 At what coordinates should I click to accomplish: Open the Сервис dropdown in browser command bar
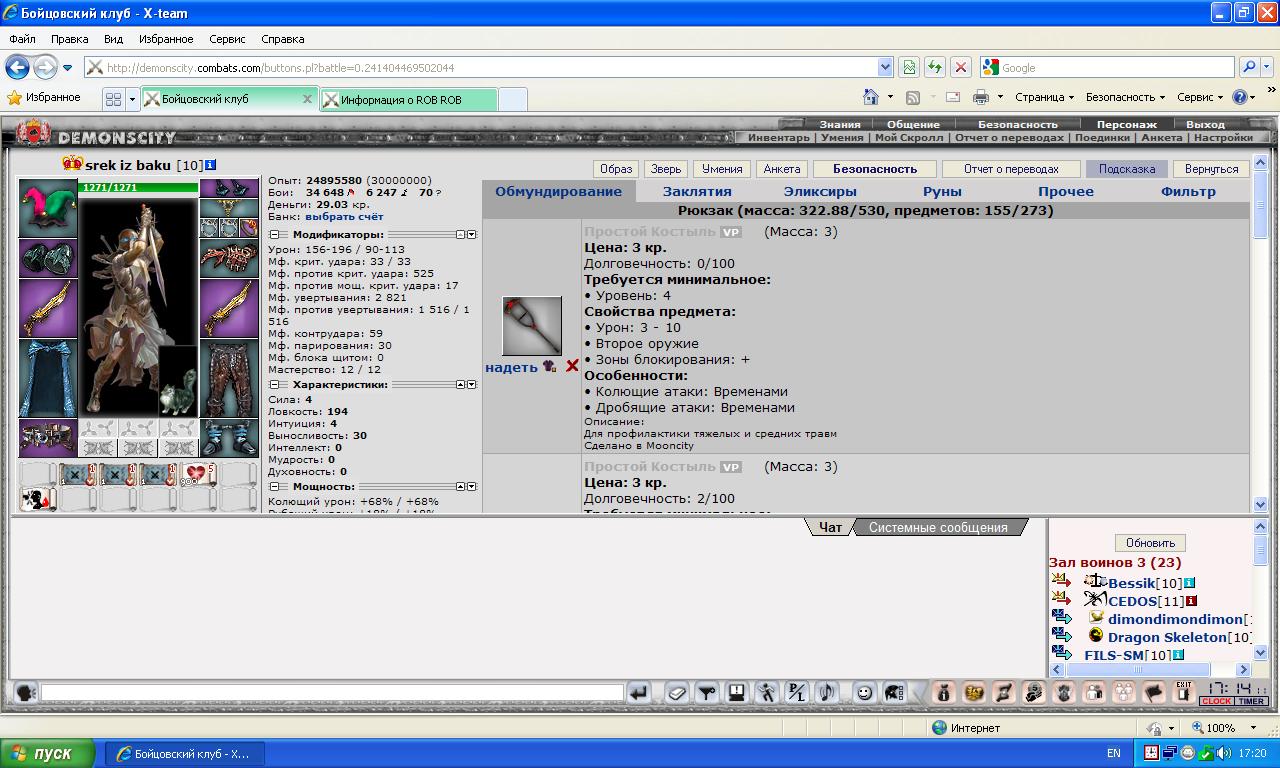(1200, 97)
